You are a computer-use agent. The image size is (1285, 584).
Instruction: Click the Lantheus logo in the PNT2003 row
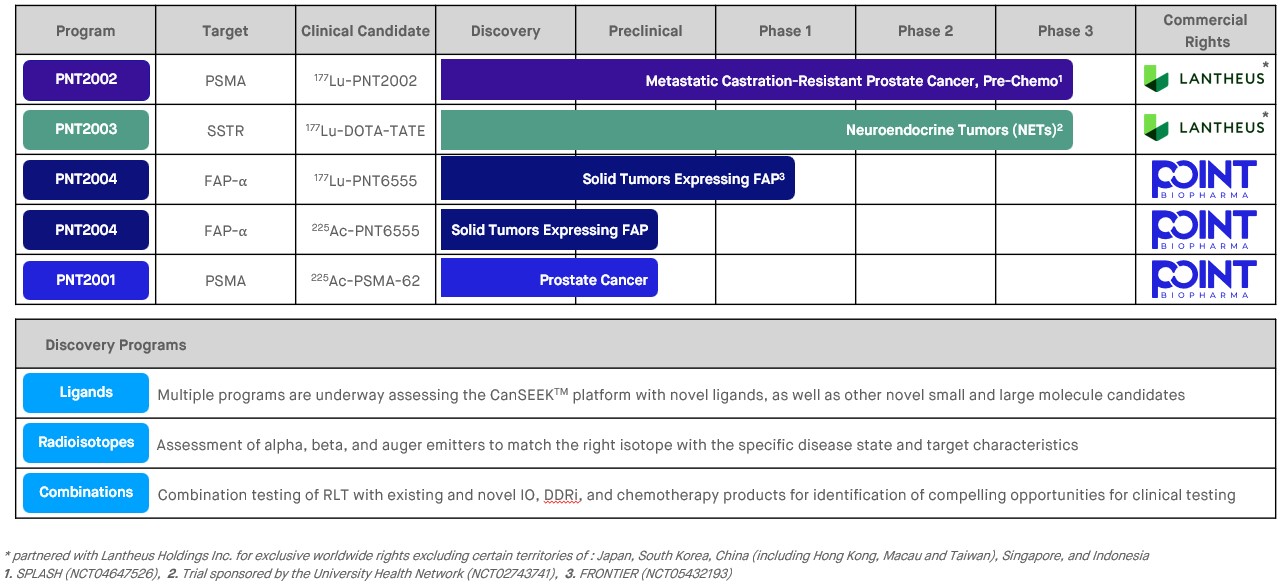click(x=1204, y=128)
